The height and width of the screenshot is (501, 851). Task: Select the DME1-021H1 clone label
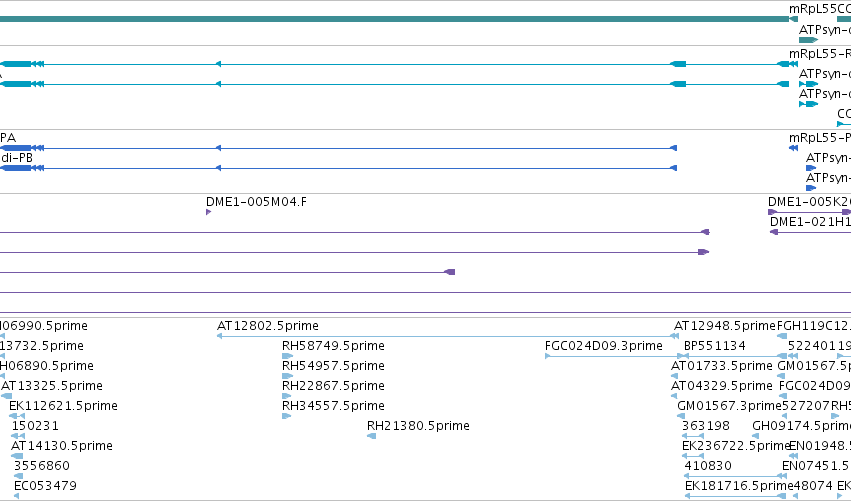(x=810, y=222)
